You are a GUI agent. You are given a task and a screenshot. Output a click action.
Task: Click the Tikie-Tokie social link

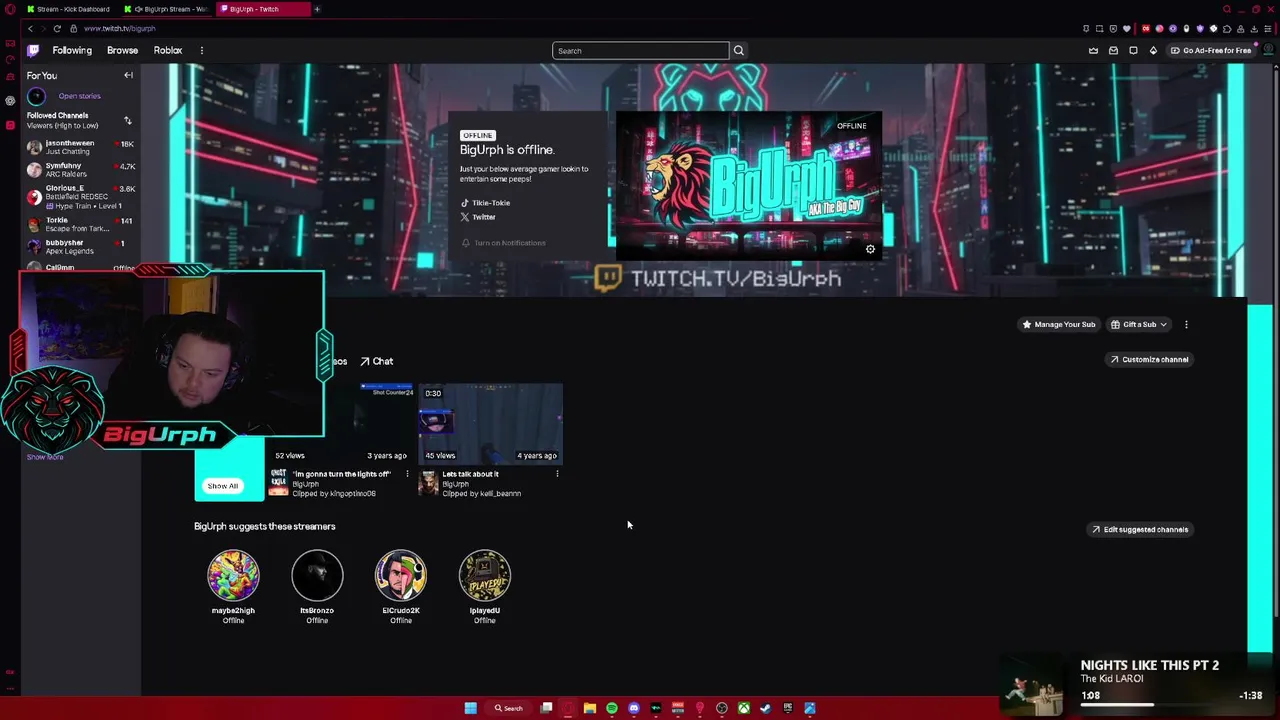pos(485,203)
